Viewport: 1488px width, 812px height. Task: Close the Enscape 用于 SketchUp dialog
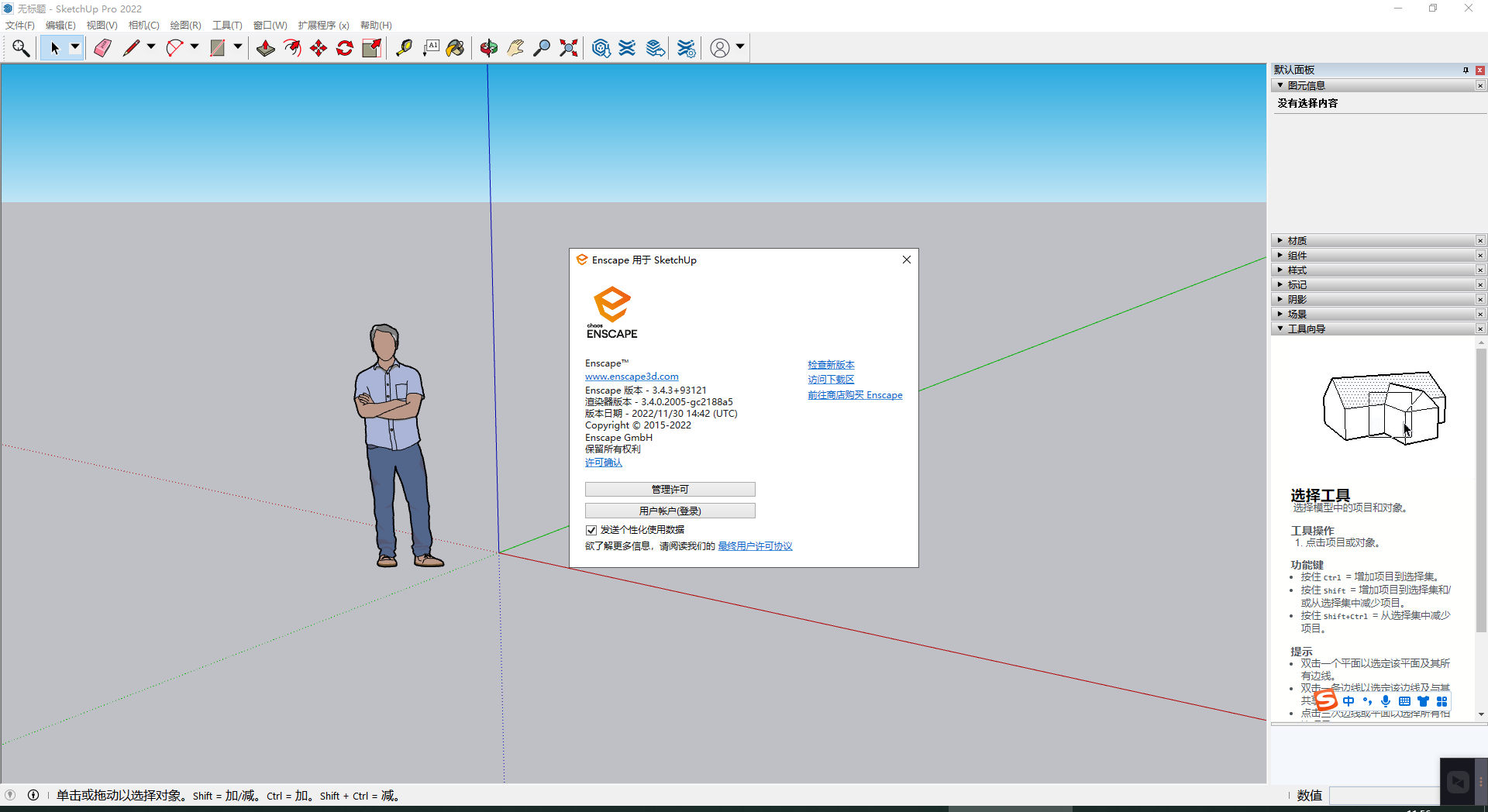pyautogui.click(x=906, y=260)
